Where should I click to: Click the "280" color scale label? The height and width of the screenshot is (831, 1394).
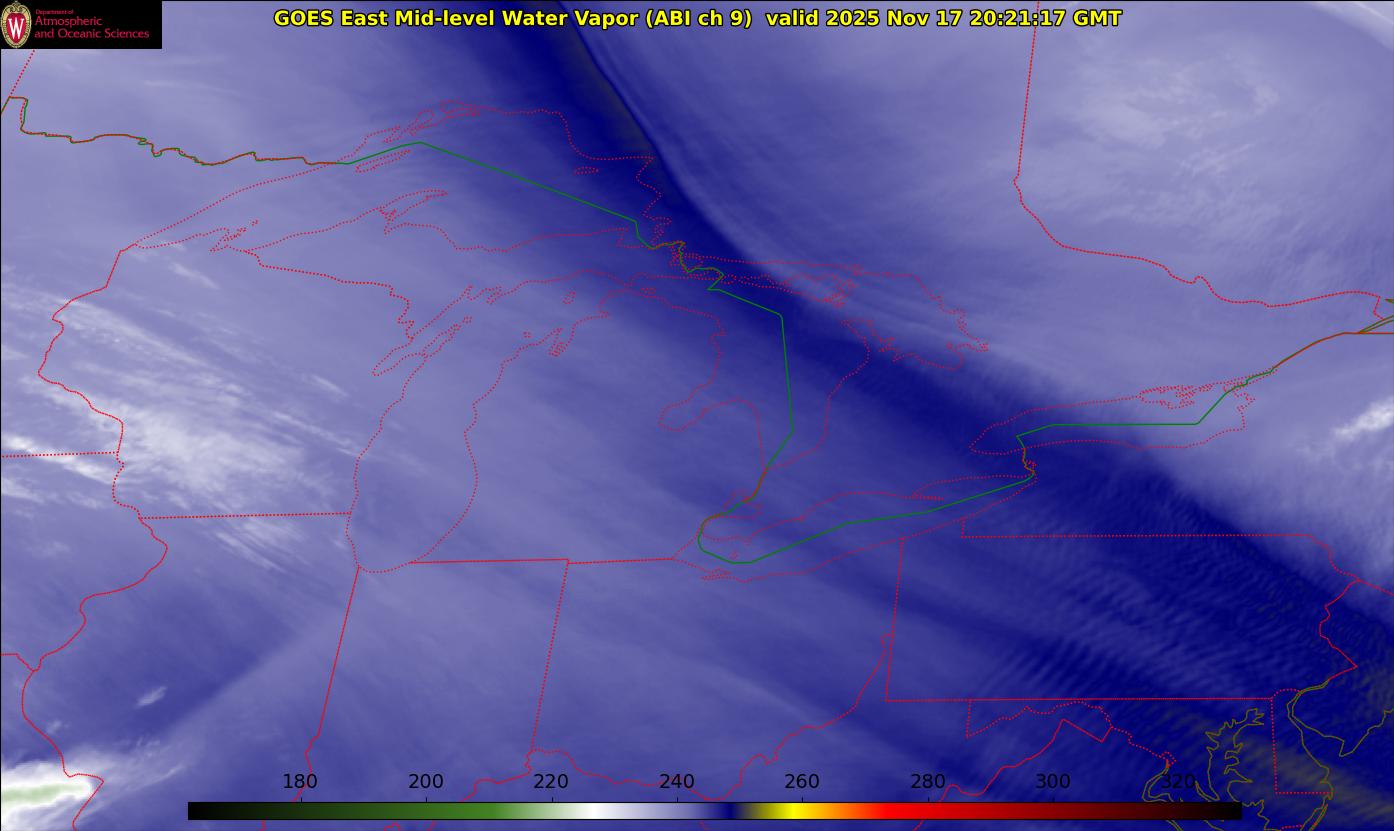pyautogui.click(x=928, y=782)
